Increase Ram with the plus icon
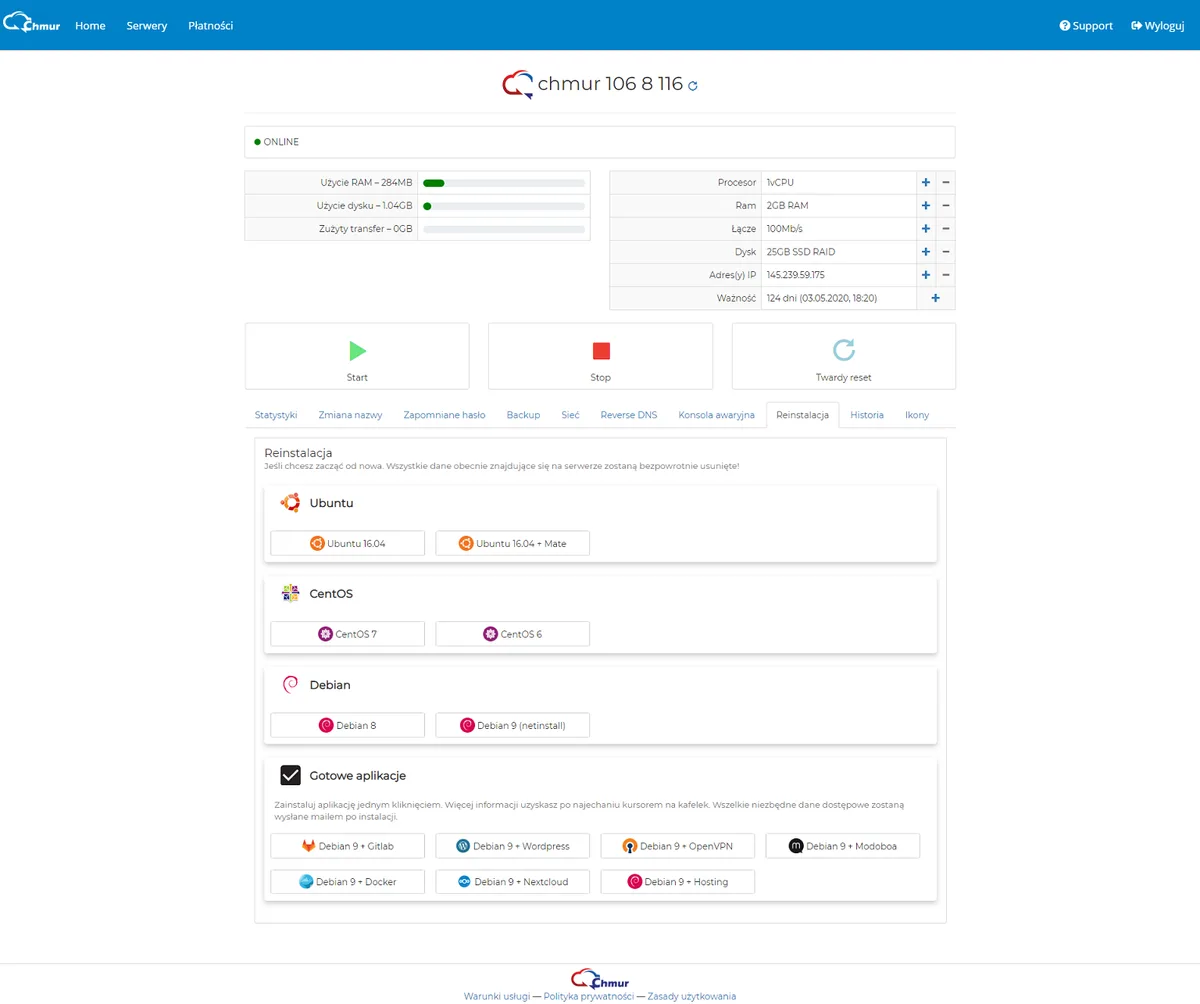This screenshot has width=1200, height=1004. click(x=926, y=206)
